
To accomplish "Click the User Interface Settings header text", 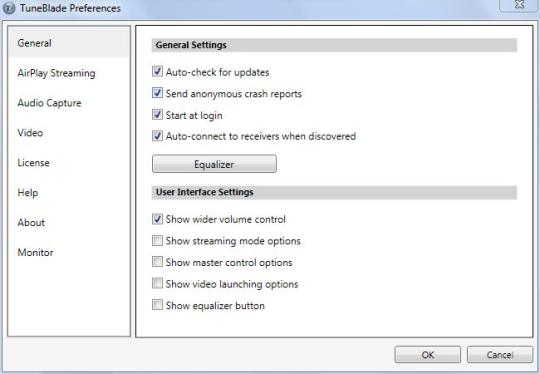I will click(x=205, y=192).
